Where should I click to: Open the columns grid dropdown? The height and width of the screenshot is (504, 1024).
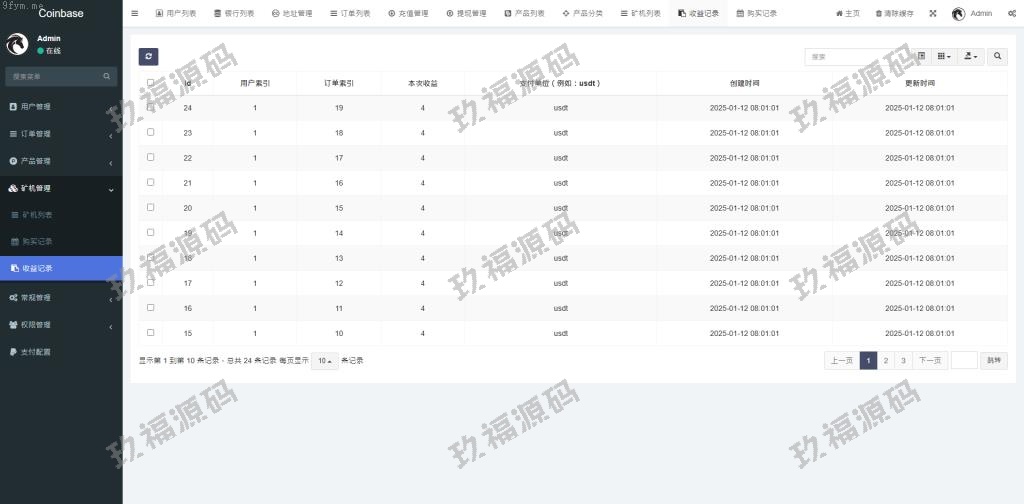click(944, 57)
